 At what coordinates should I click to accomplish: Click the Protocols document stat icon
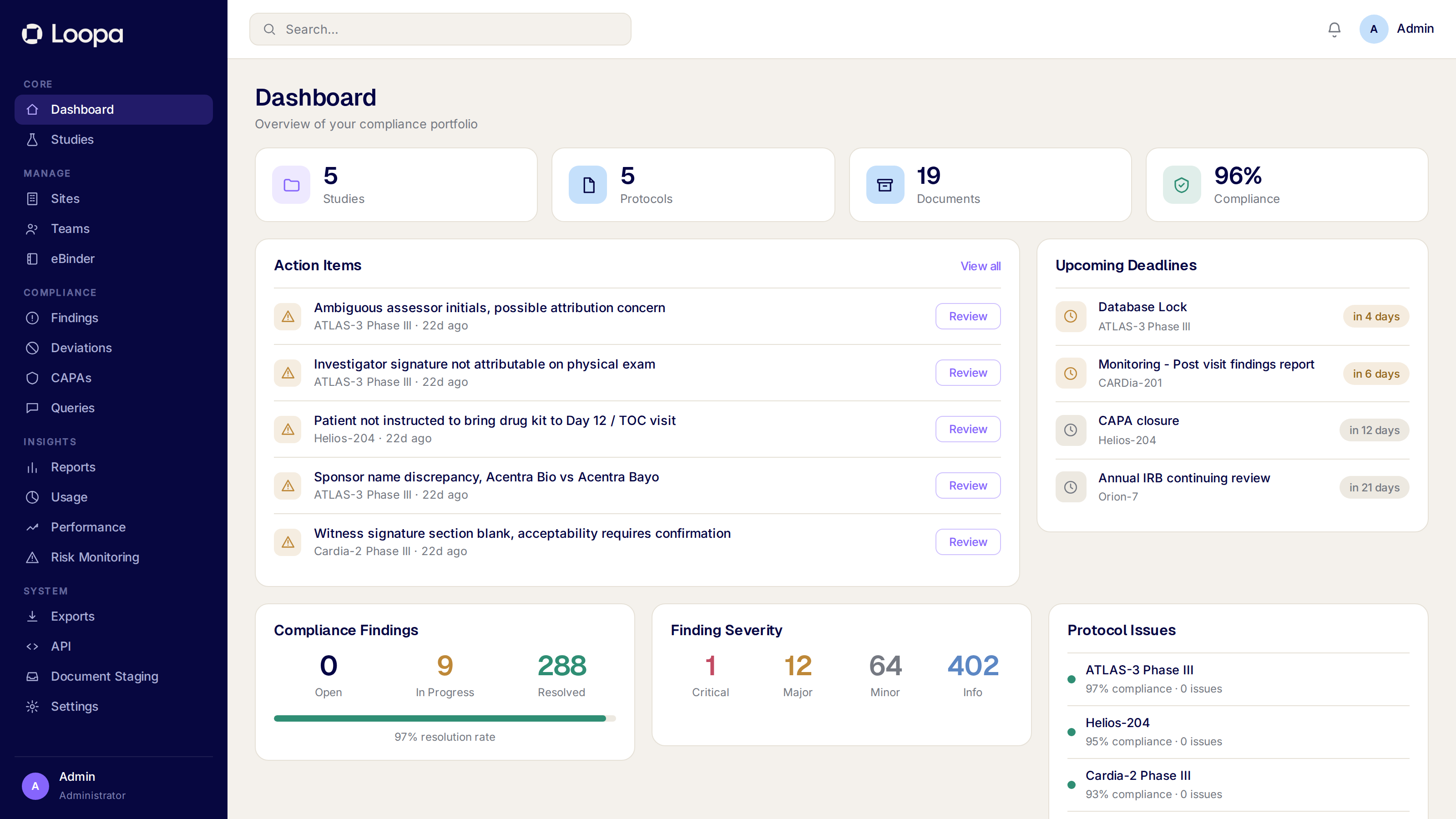click(588, 185)
